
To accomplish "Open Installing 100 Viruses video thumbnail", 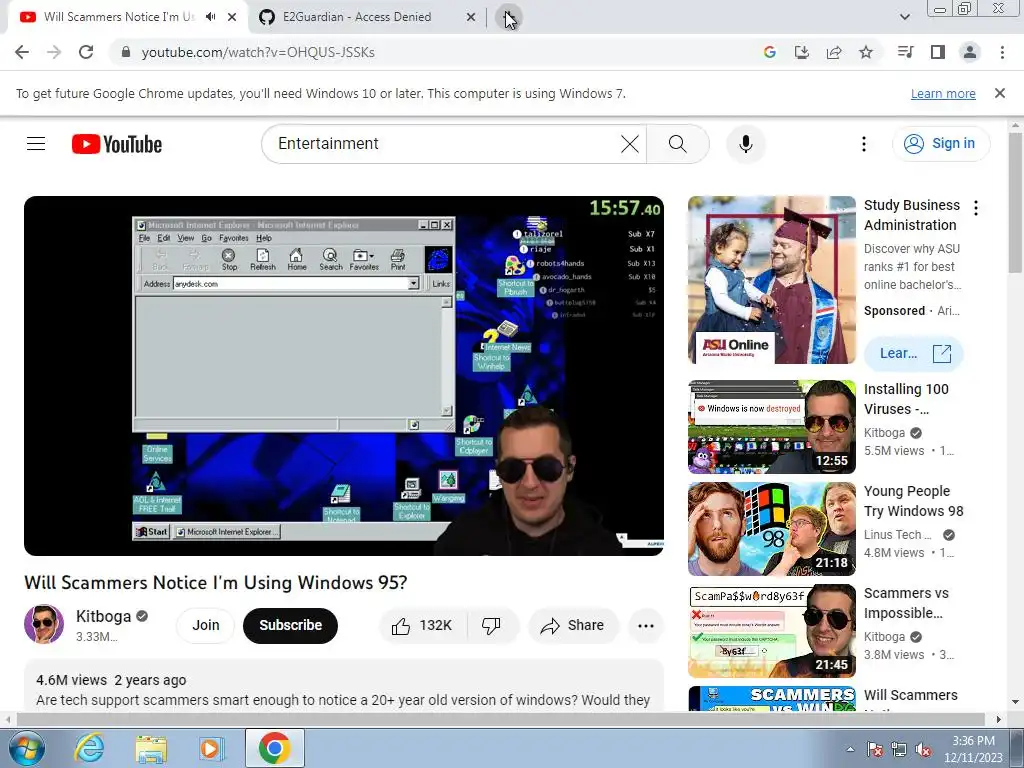I will click(771, 427).
